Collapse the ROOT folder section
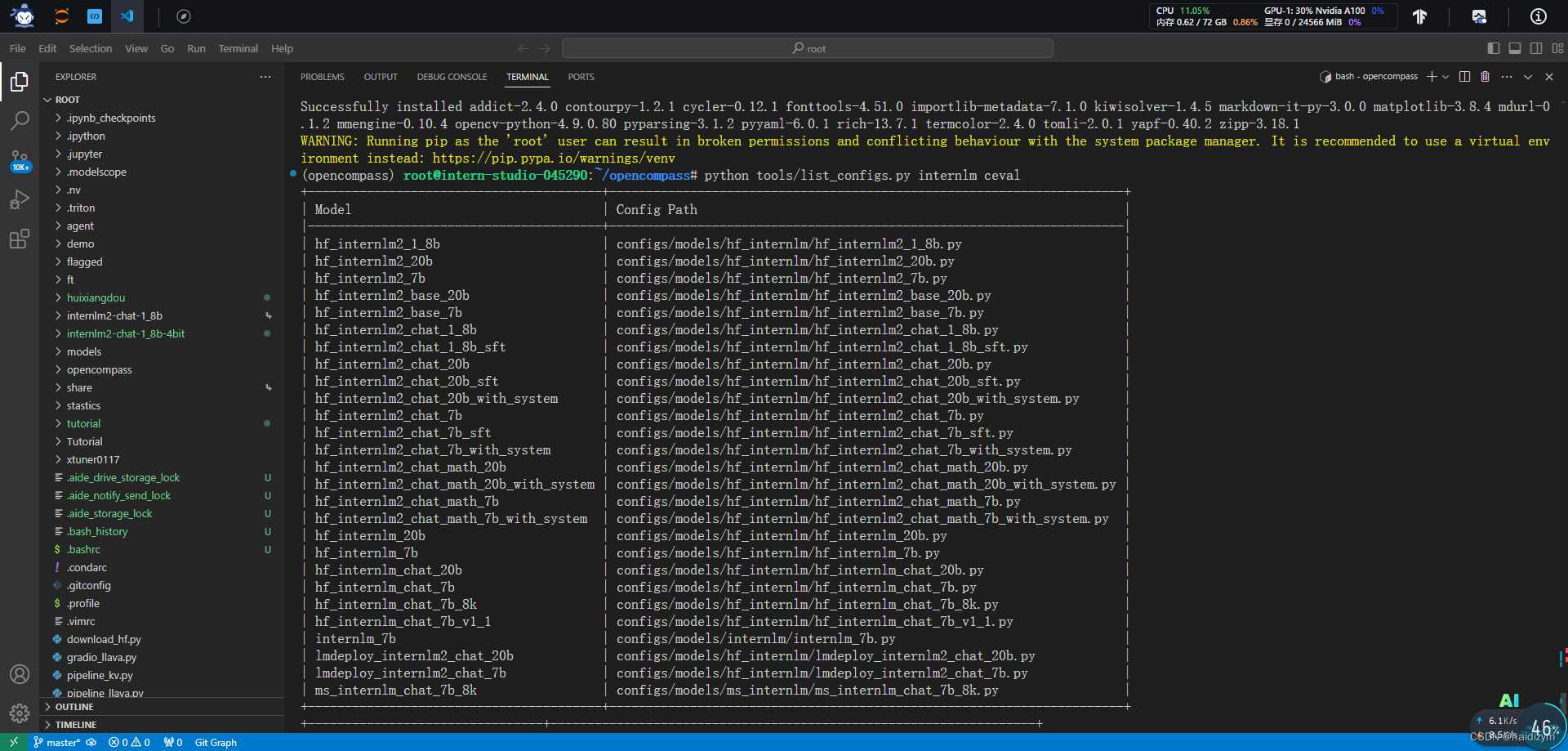The width and height of the screenshot is (1568, 751). 162,100
